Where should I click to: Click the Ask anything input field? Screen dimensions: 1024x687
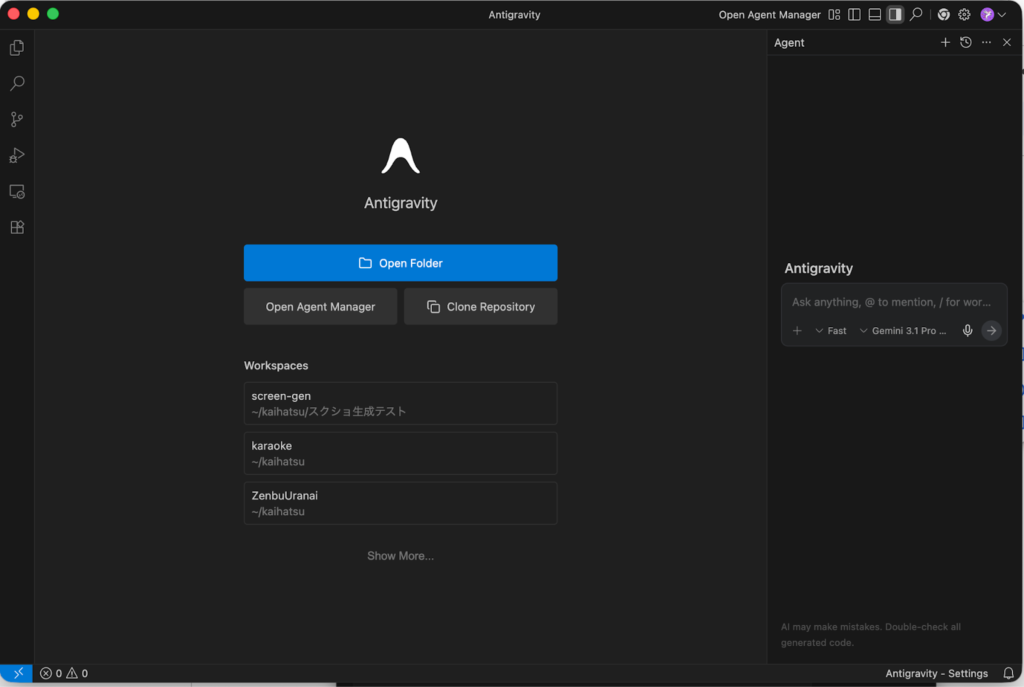(892, 302)
